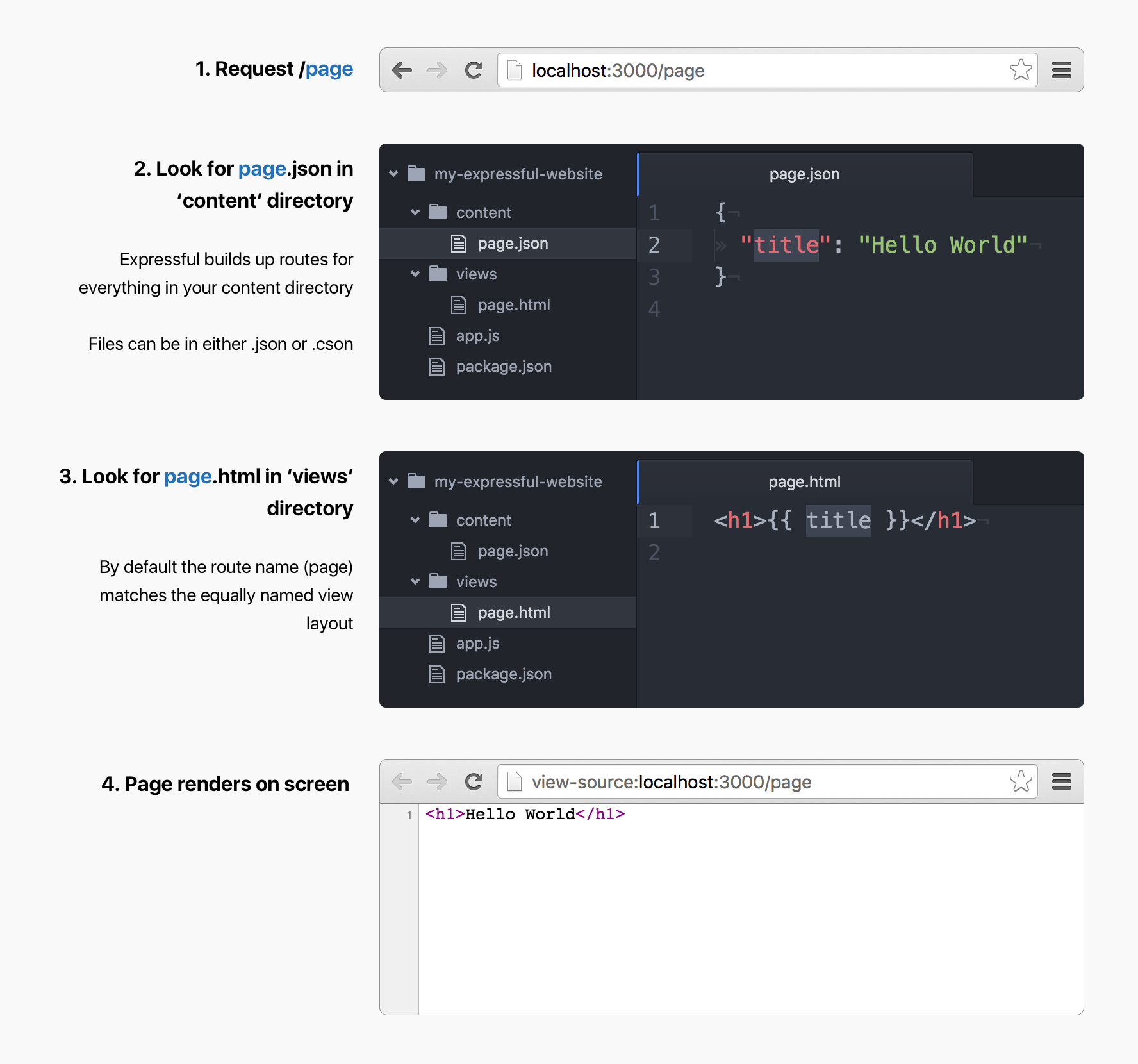The width and height of the screenshot is (1138, 1064).
Task: Open page.json in the lower editor tree
Action: tap(507, 551)
